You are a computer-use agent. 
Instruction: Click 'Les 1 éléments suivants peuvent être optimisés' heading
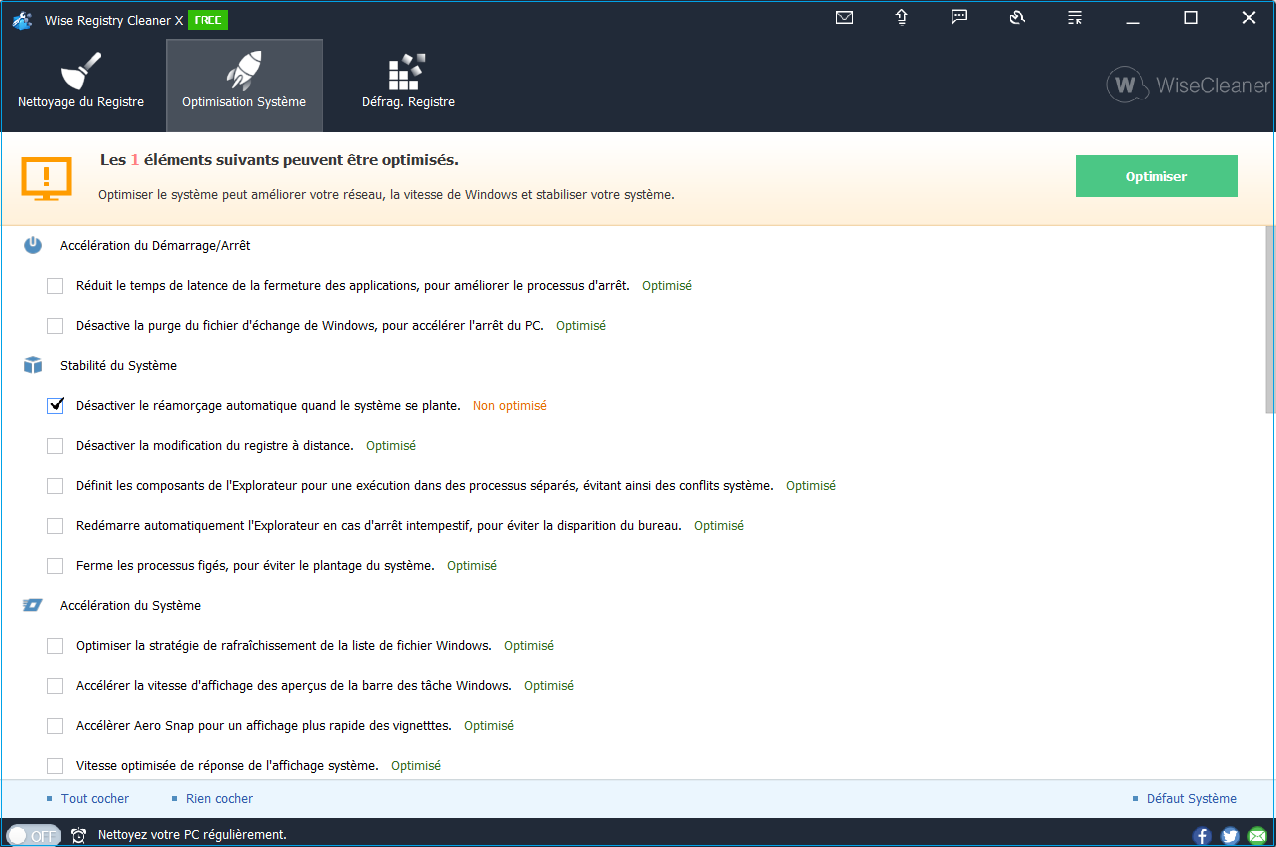pos(279,160)
